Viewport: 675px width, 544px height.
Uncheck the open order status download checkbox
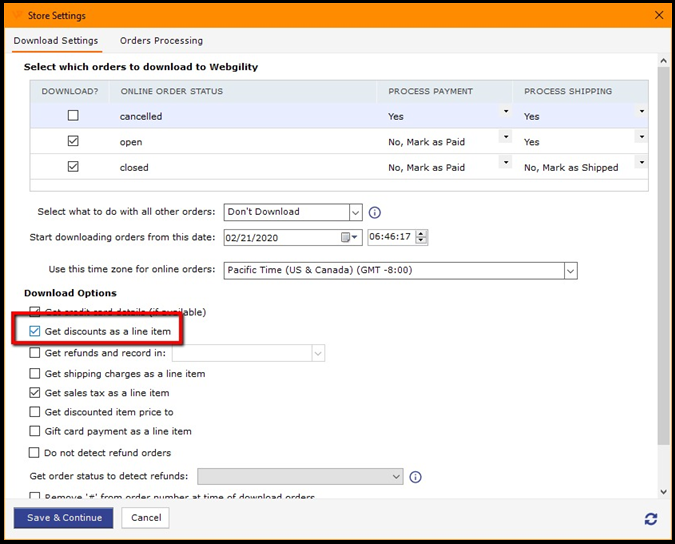pyautogui.click(x=73, y=142)
